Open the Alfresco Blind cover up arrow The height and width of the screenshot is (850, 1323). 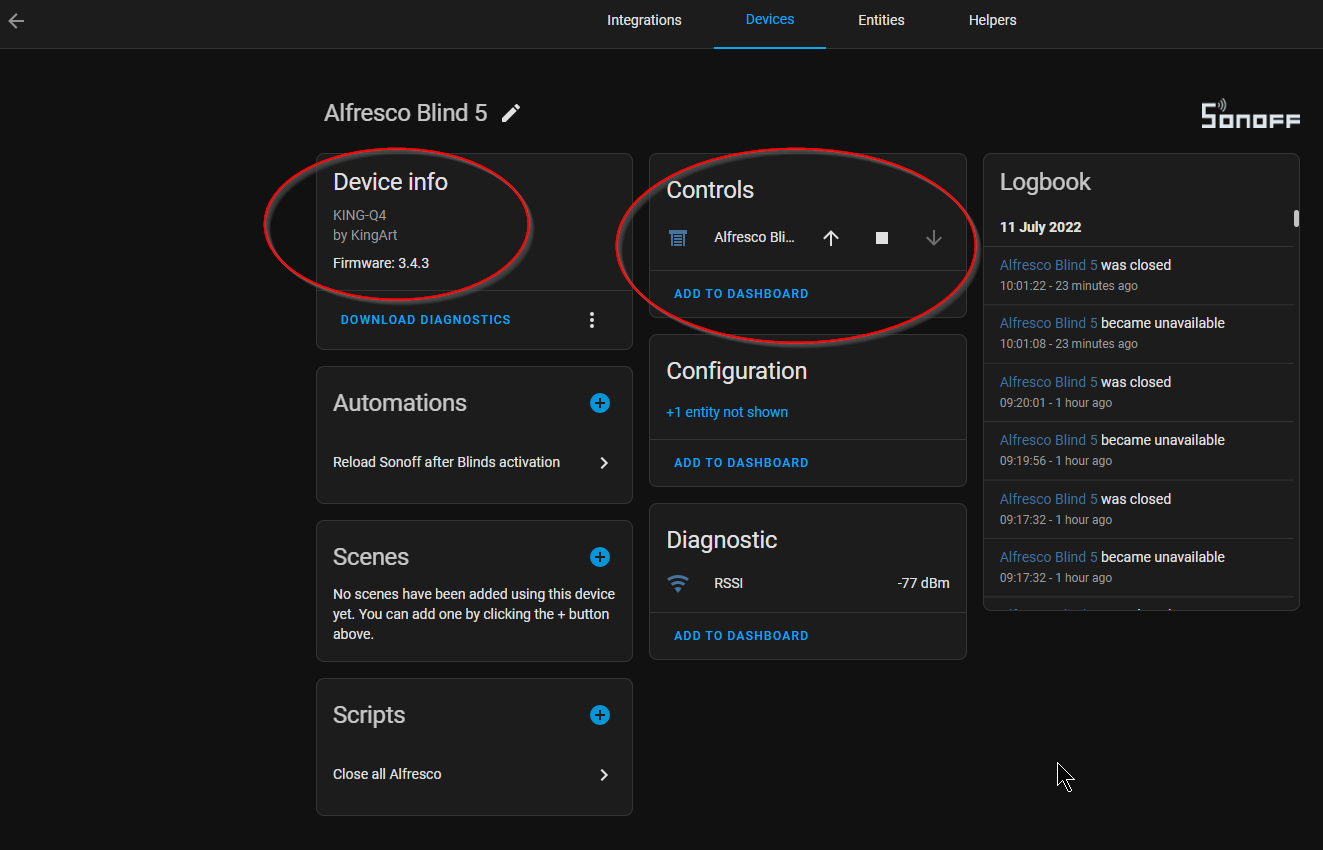pos(830,238)
